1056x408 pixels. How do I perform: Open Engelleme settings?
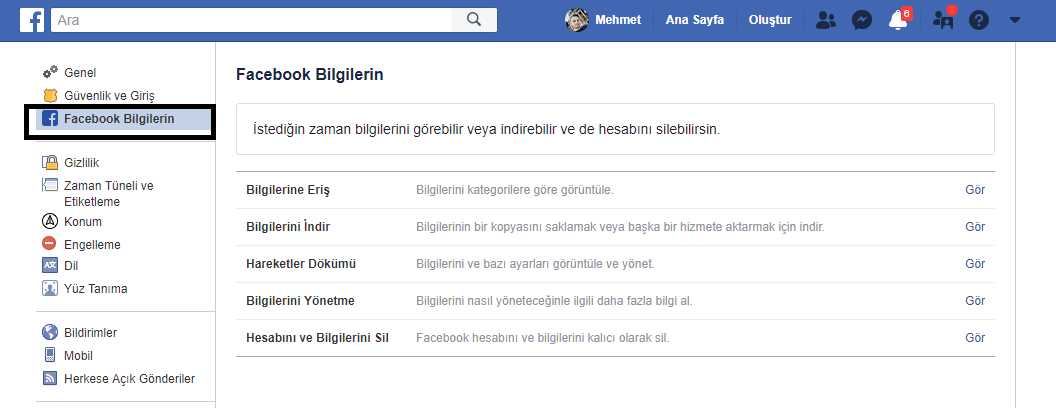(92, 244)
